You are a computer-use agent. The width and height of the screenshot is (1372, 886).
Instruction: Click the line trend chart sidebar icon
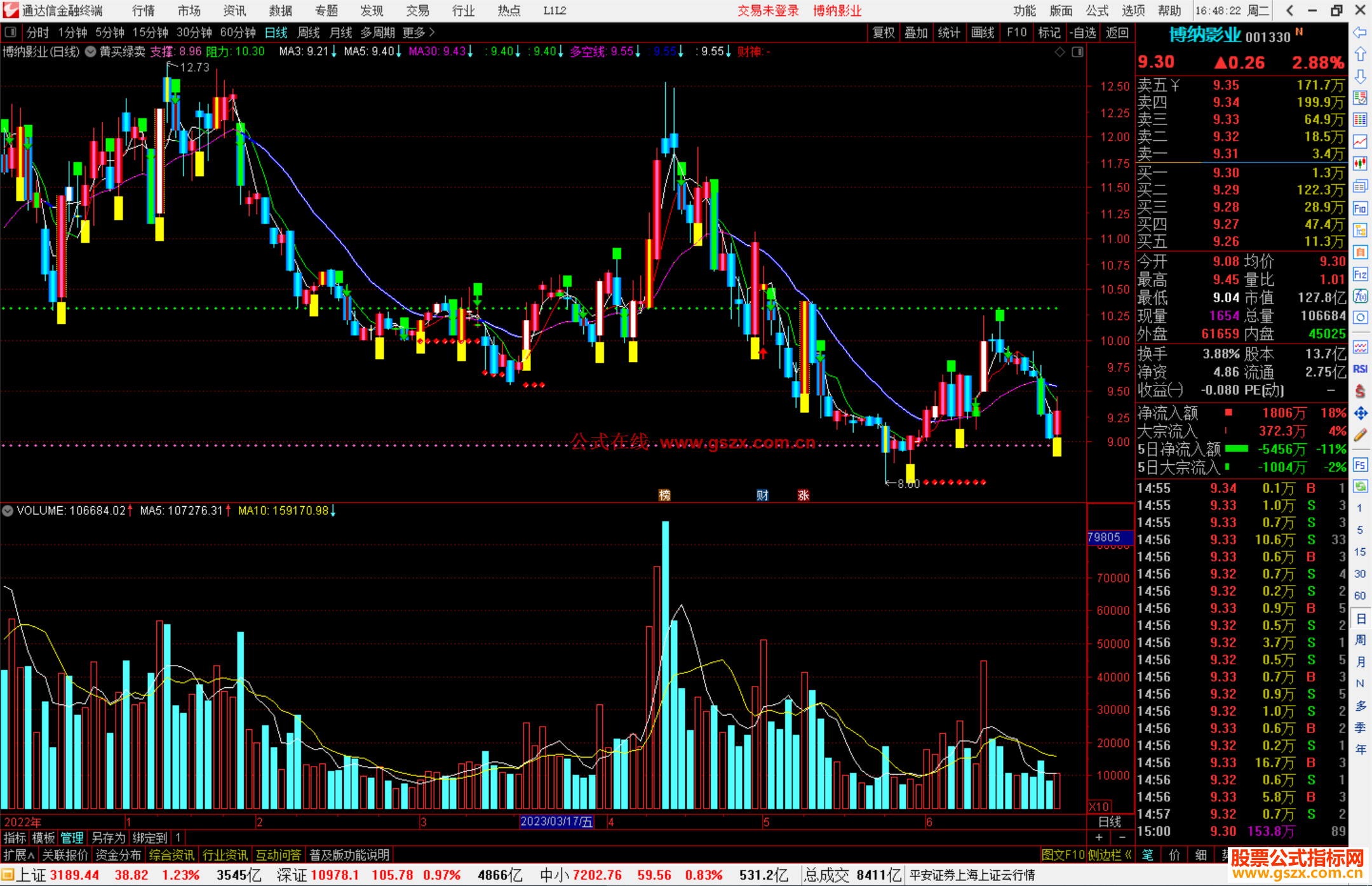1360,142
